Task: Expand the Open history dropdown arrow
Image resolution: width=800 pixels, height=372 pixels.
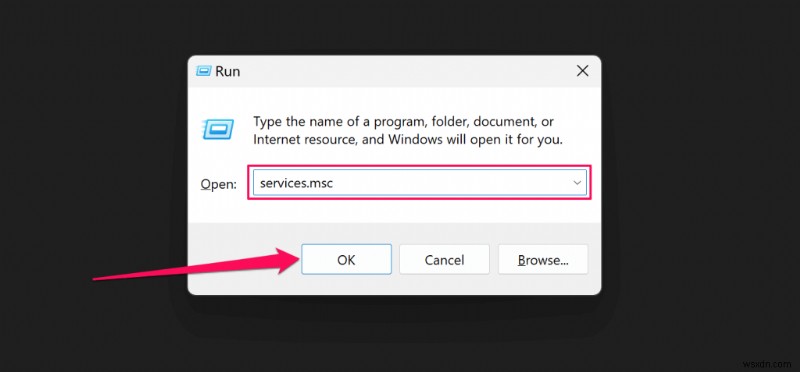Action: (x=577, y=183)
